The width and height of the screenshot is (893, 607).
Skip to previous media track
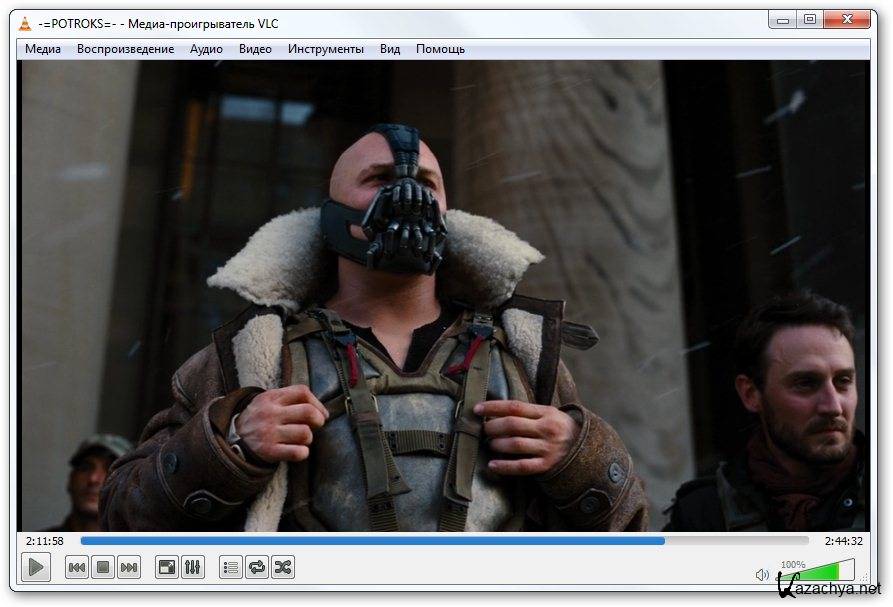click(x=77, y=568)
